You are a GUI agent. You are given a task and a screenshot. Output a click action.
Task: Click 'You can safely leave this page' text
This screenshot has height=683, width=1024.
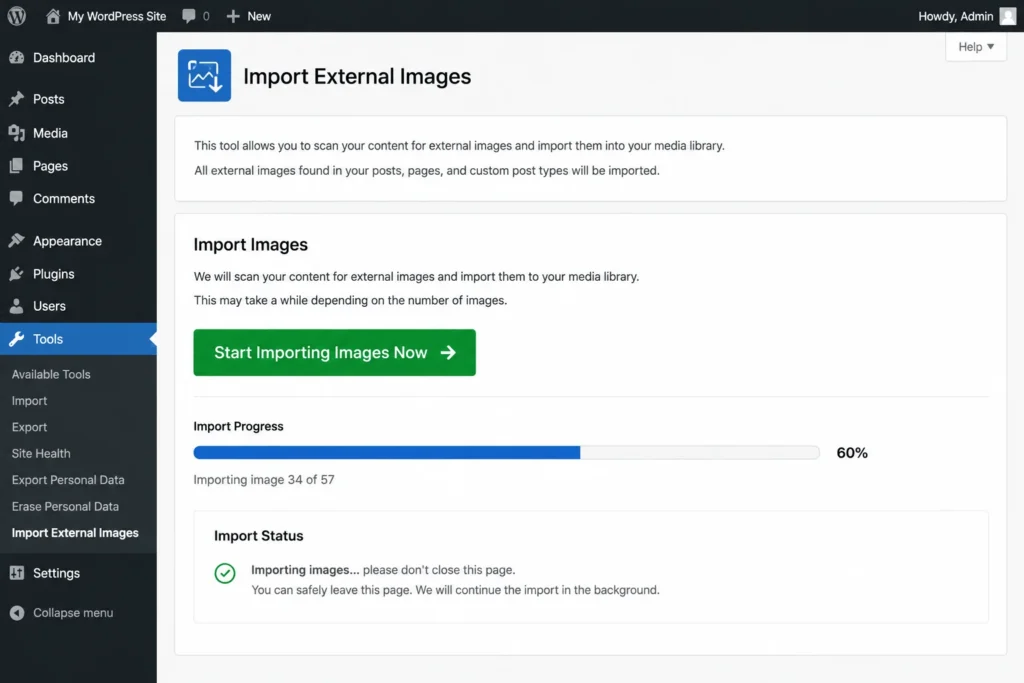pyautogui.click(x=456, y=590)
